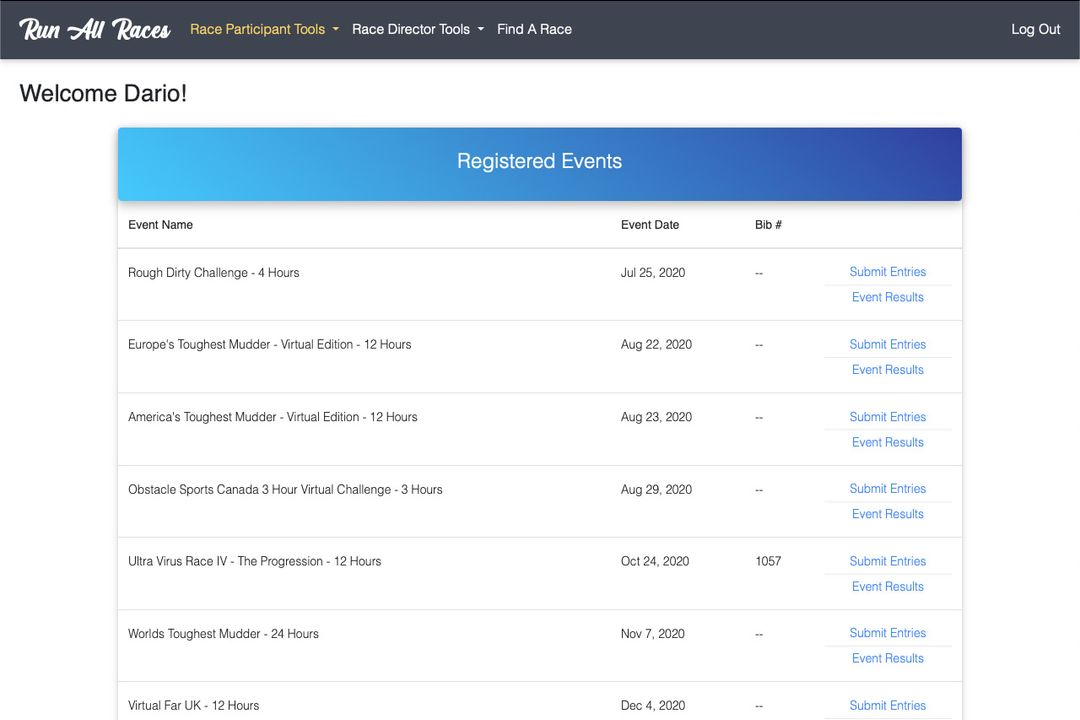1080x720 pixels.
Task: Submit entries for Rough Dirty Challenge
Action: (x=888, y=271)
